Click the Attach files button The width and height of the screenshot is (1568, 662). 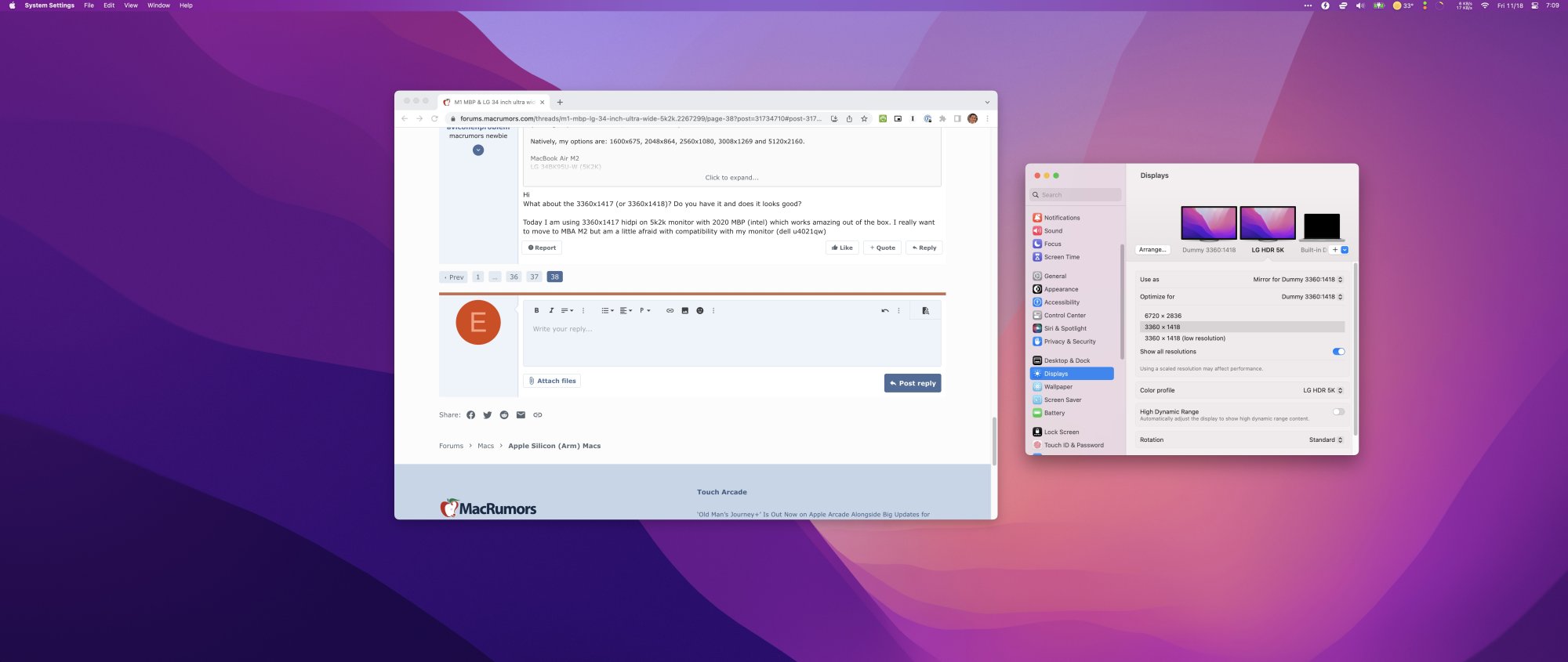tap(553, 381)
